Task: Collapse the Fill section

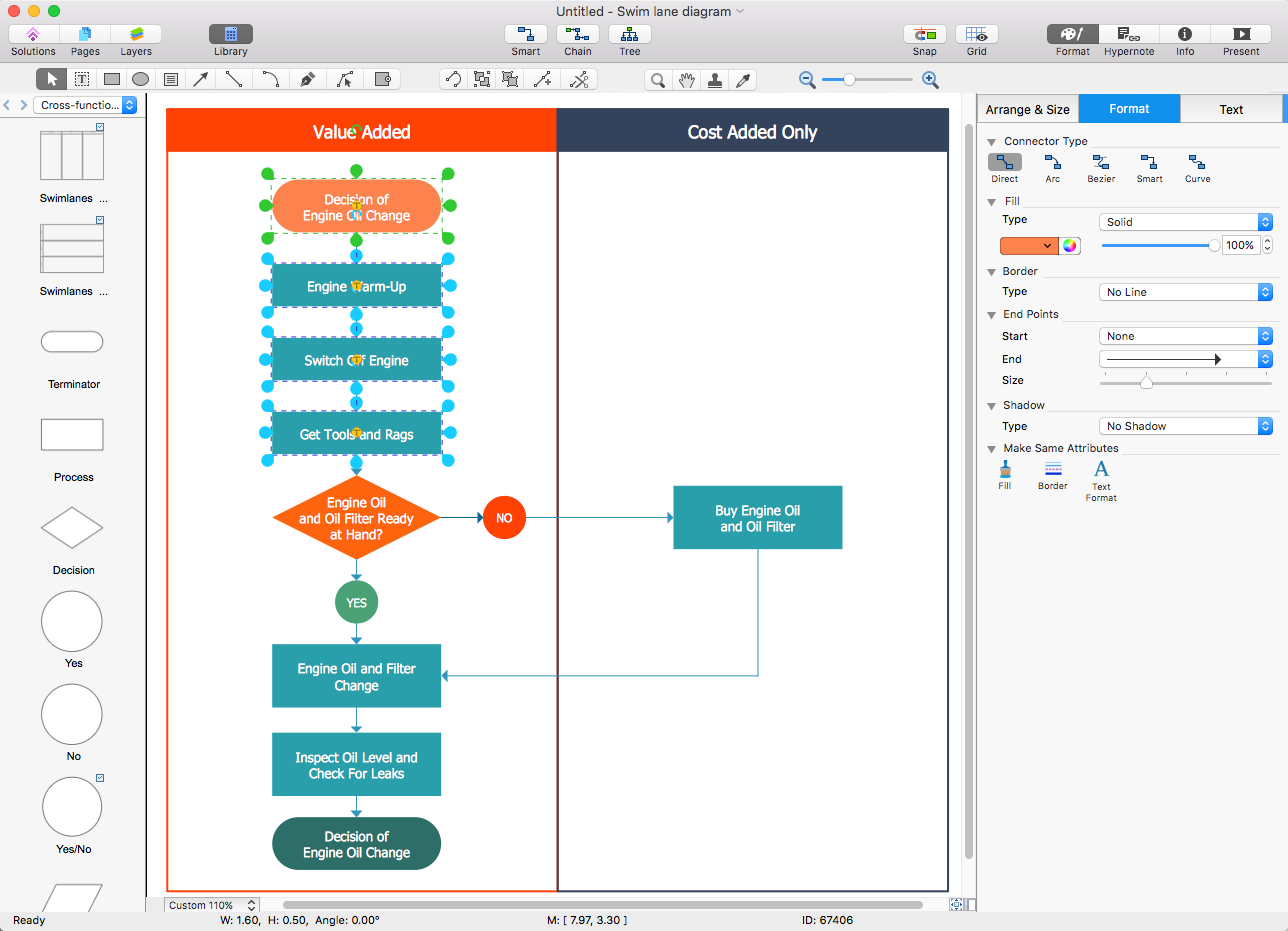Action: tap(992, 202)
